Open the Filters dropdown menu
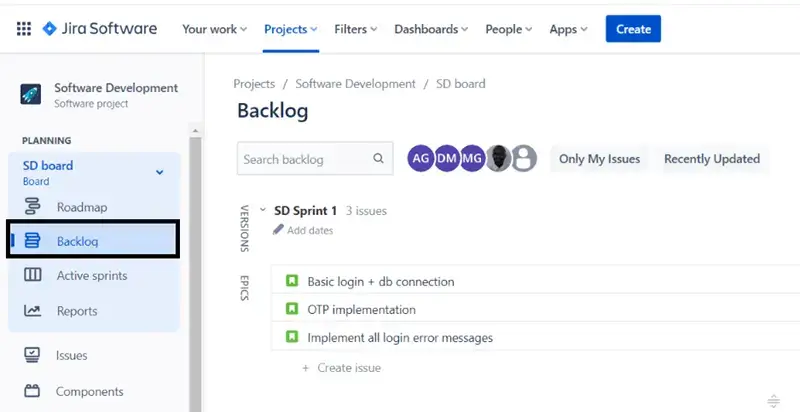 click(x=356, y=29)
